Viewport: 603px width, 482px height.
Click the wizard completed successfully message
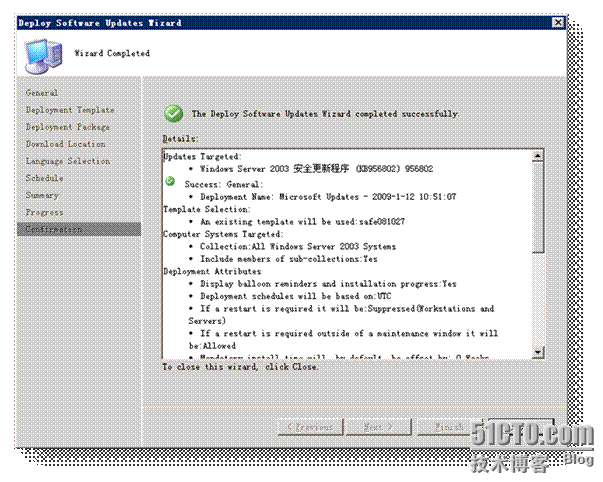[x=325, y=114]
